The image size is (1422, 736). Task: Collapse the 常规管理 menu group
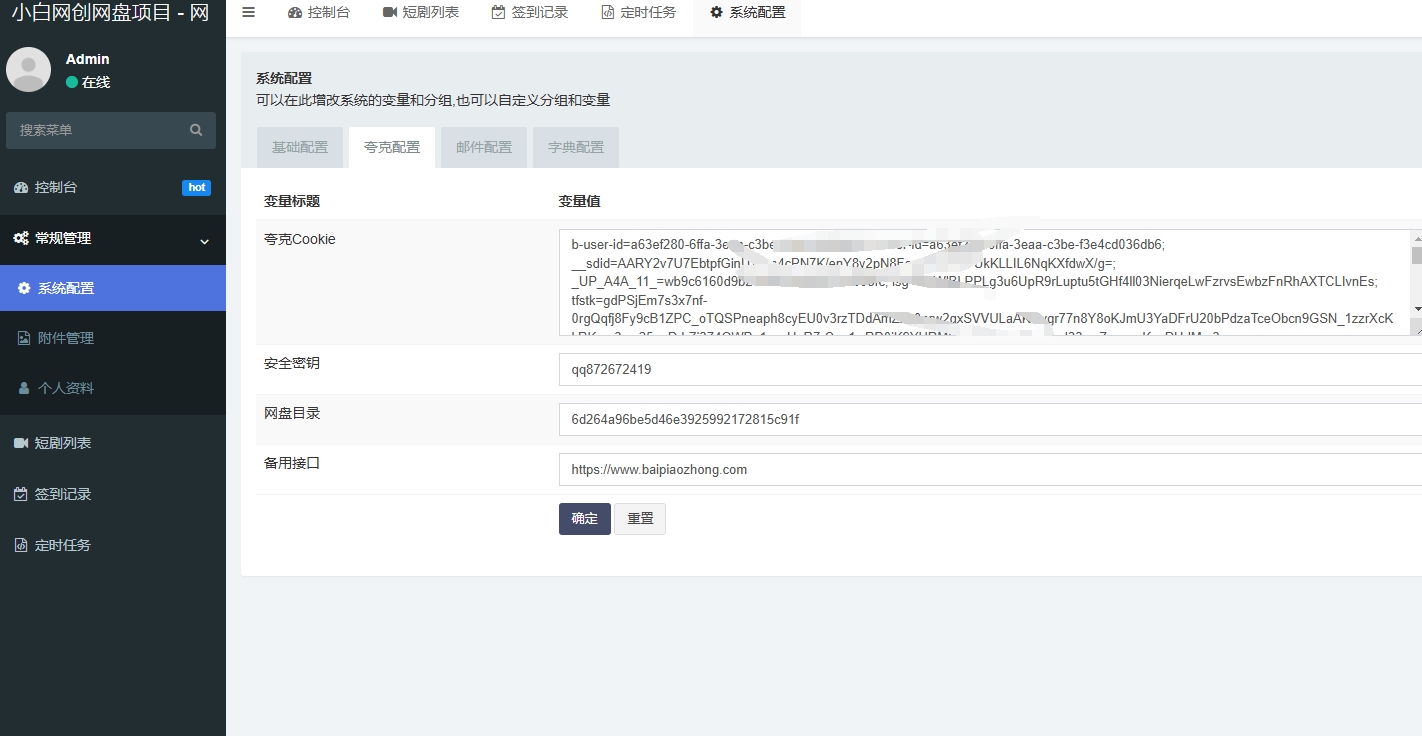pos(113,239)
